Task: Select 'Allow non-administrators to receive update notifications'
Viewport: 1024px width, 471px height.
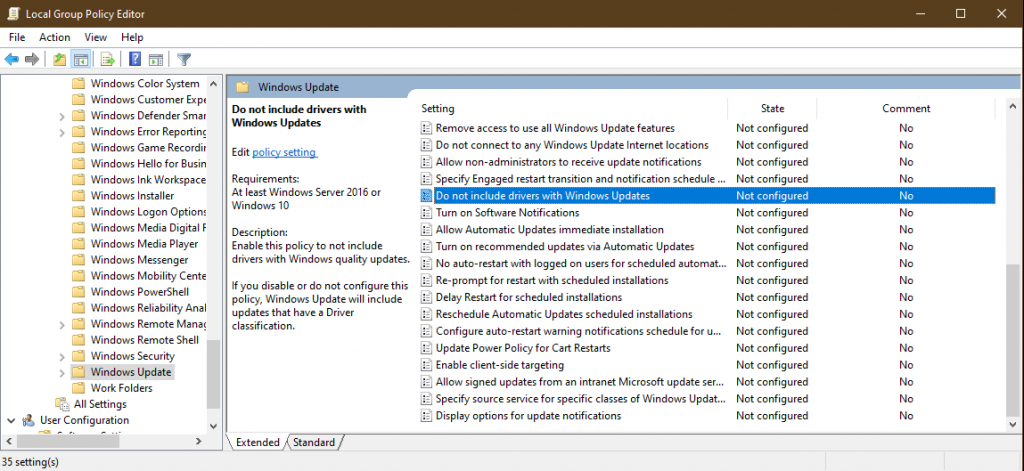Action: tap(569, 162)
